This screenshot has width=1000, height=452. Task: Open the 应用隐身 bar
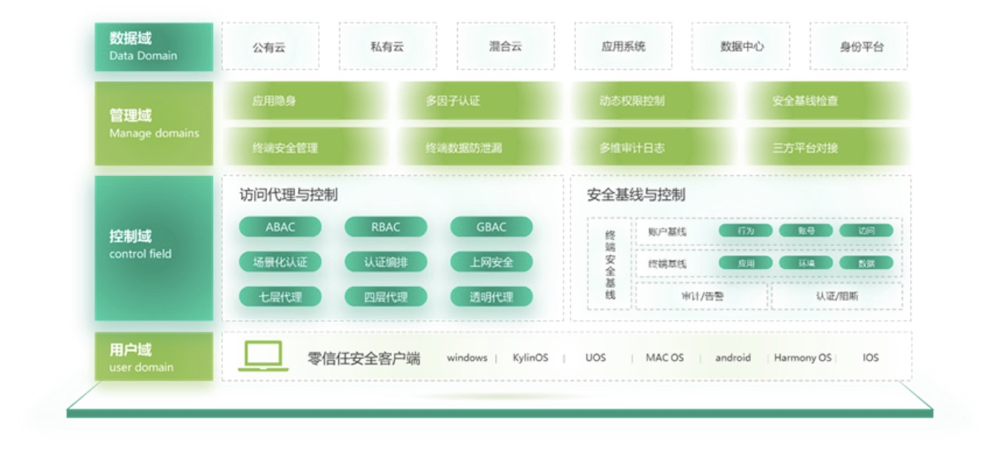click(x=306, y=101)
